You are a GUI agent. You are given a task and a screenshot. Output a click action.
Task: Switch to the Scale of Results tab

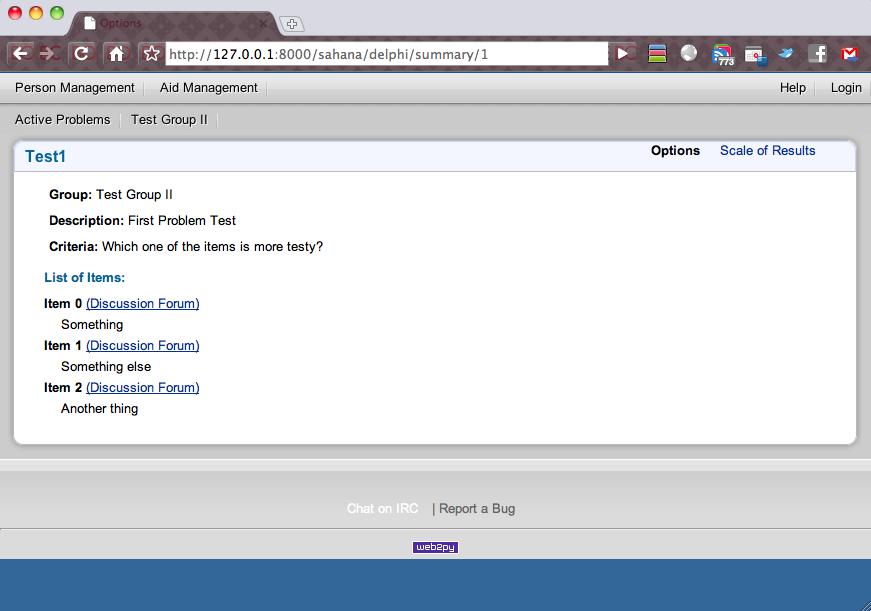767,151
